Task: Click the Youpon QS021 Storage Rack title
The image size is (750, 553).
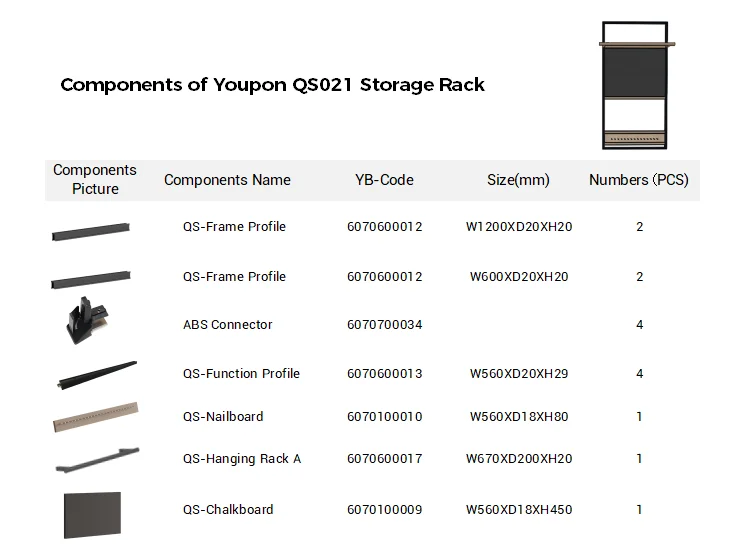Action: click(x=272, y=85)
